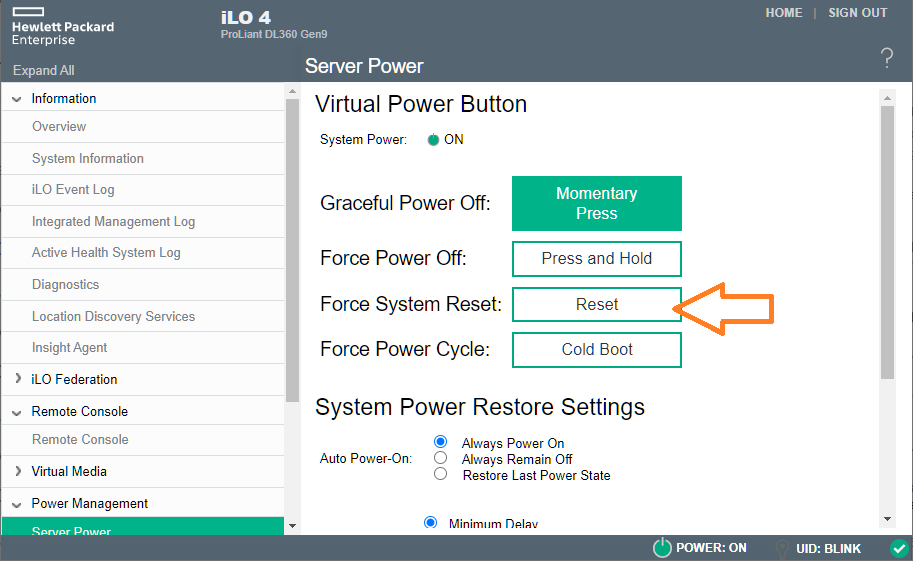Click the main content scrollbar thumb
913x561 pixels.
click(x=887, y=242)
